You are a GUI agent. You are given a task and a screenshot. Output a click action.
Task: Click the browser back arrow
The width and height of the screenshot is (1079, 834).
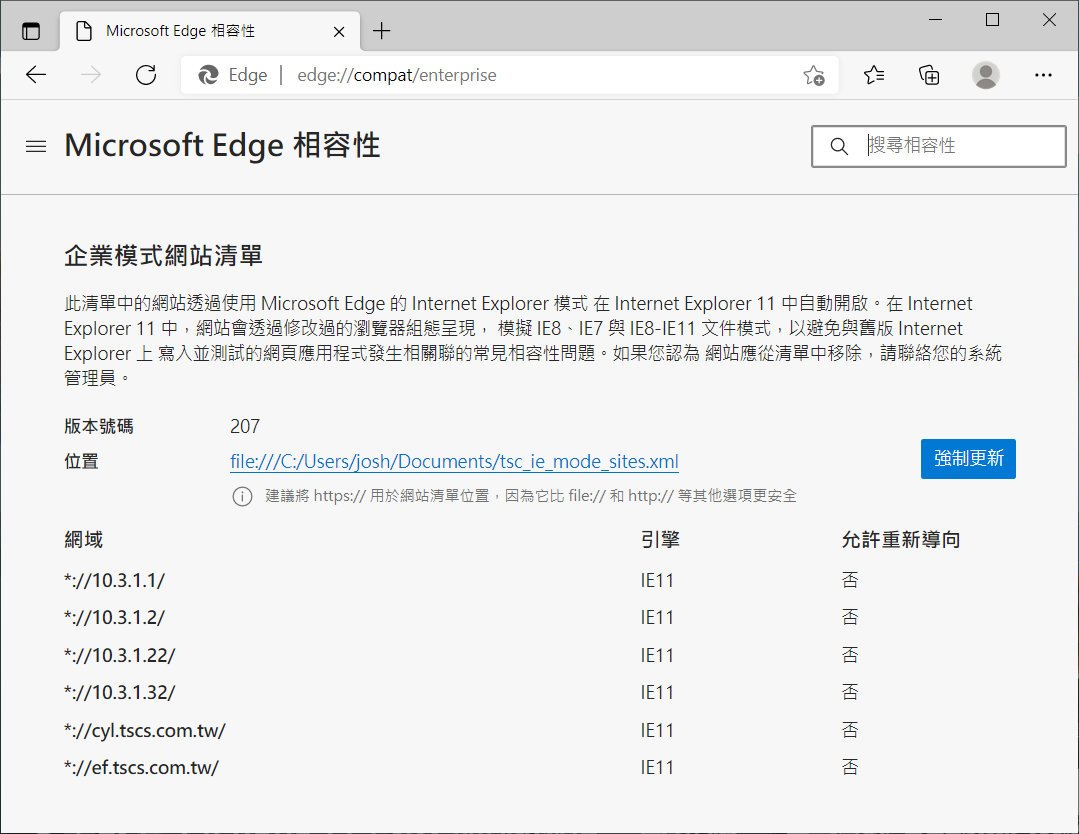(x=37, y=75)
